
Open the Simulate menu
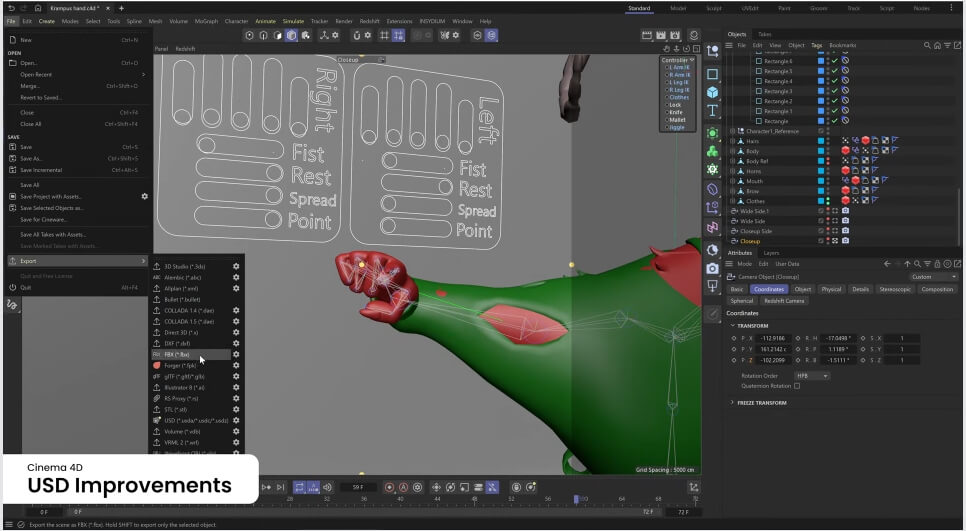[293, 21]
